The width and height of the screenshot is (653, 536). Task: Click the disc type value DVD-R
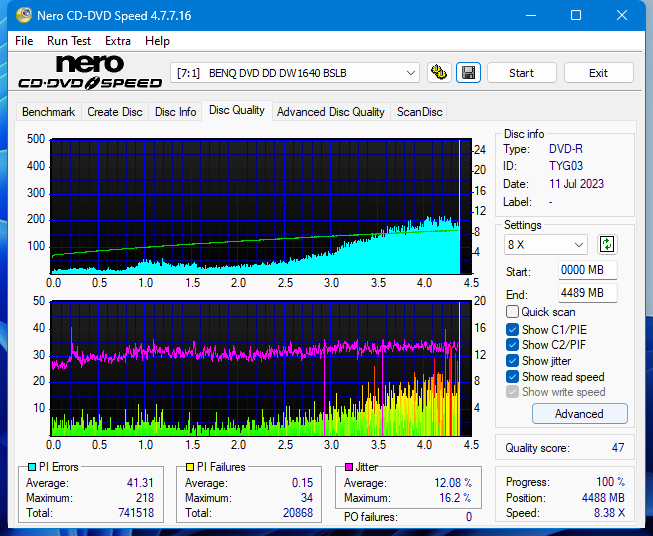tap(566, 149)
